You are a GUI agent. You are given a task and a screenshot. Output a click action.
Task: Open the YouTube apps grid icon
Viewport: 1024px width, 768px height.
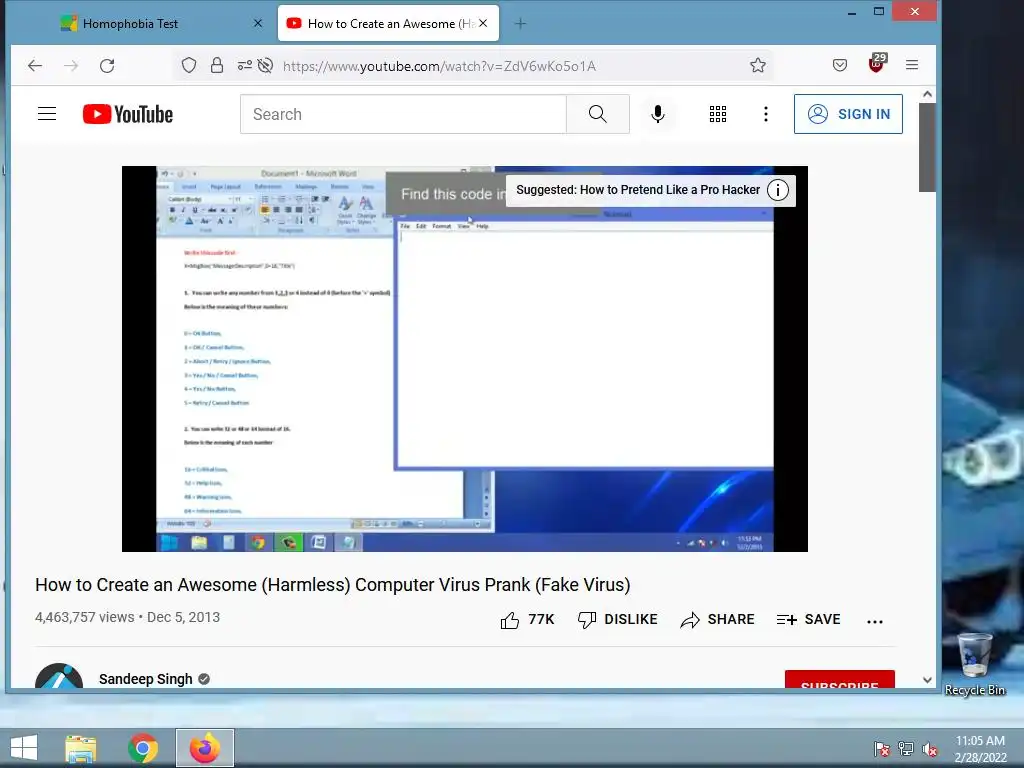(718, 114)
